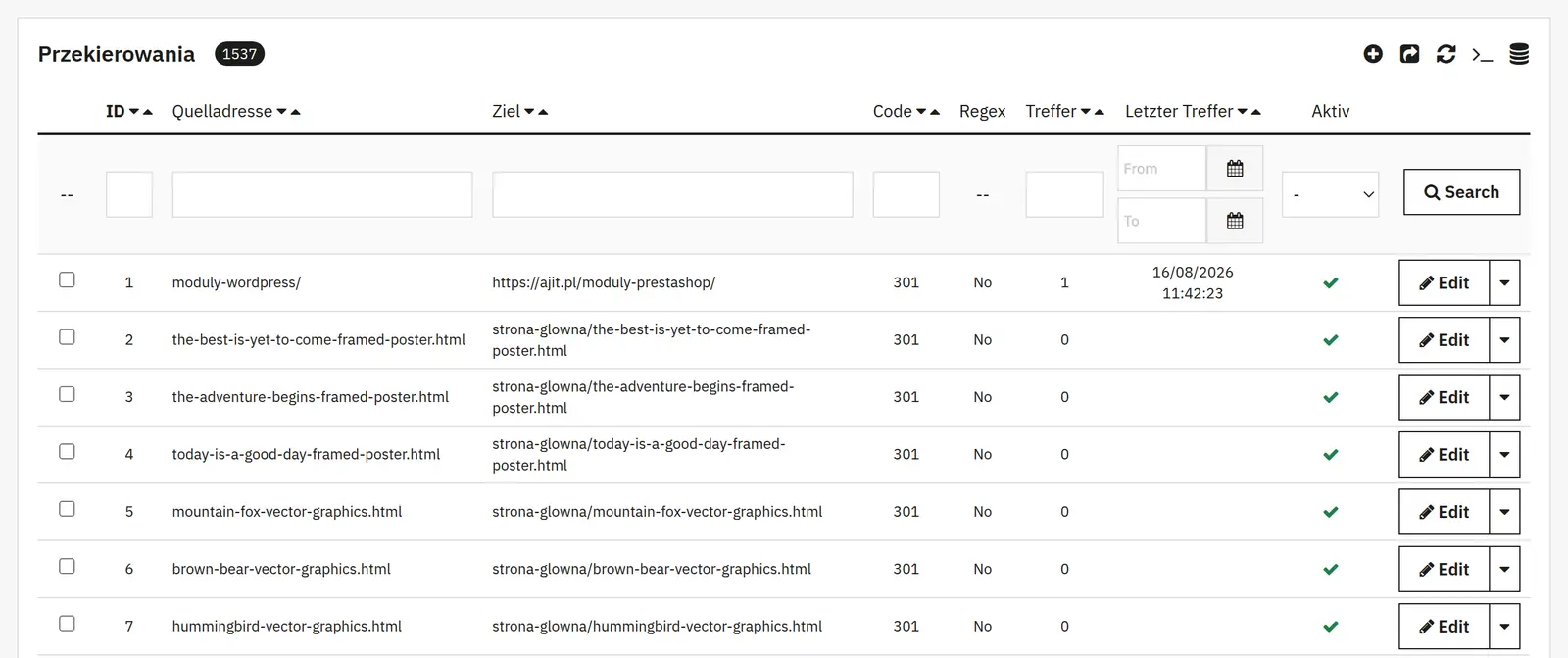Select checkbox for brown-bear-vector-graphics row
This screenshot has width=1568, height=658.
pyautogui.click(x=67, y=566)
